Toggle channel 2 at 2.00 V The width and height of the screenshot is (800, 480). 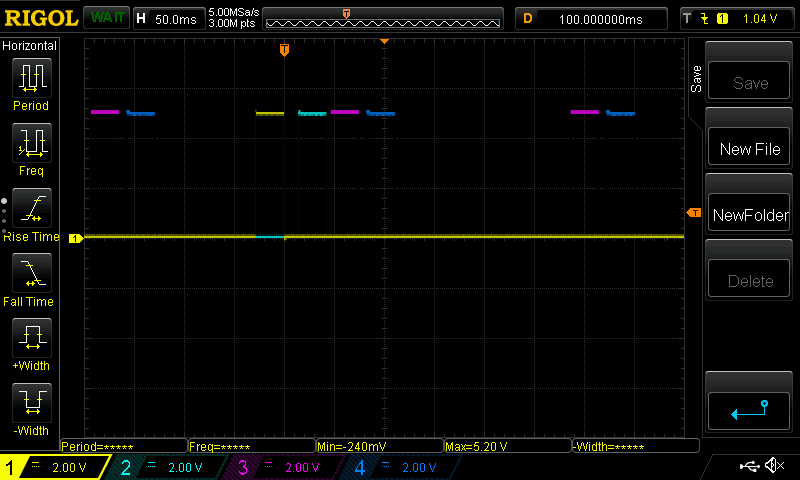pyautogui.click(x=168, y=467)
